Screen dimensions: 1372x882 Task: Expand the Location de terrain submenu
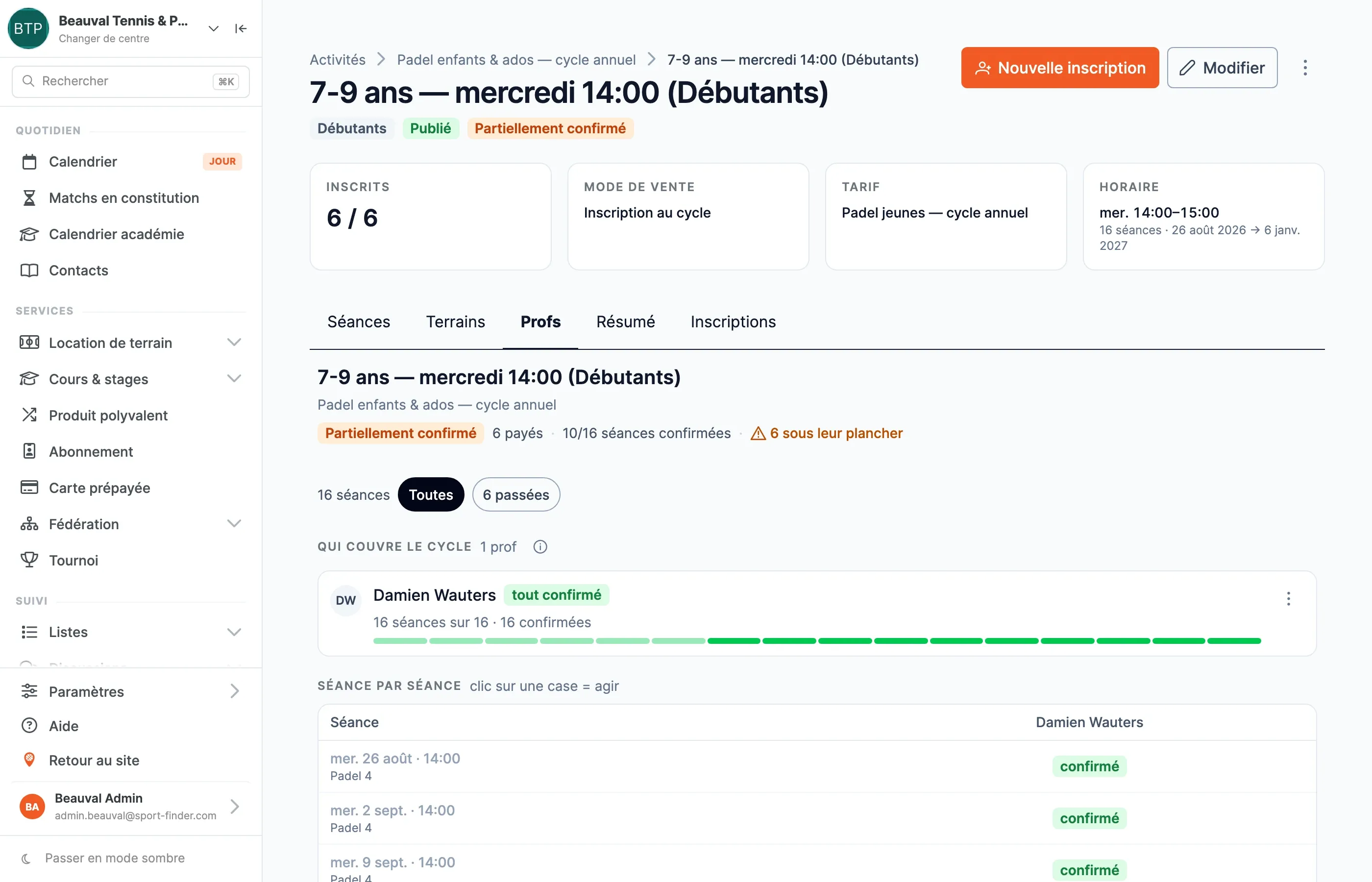pyautogui.click(x=234, y=343)
